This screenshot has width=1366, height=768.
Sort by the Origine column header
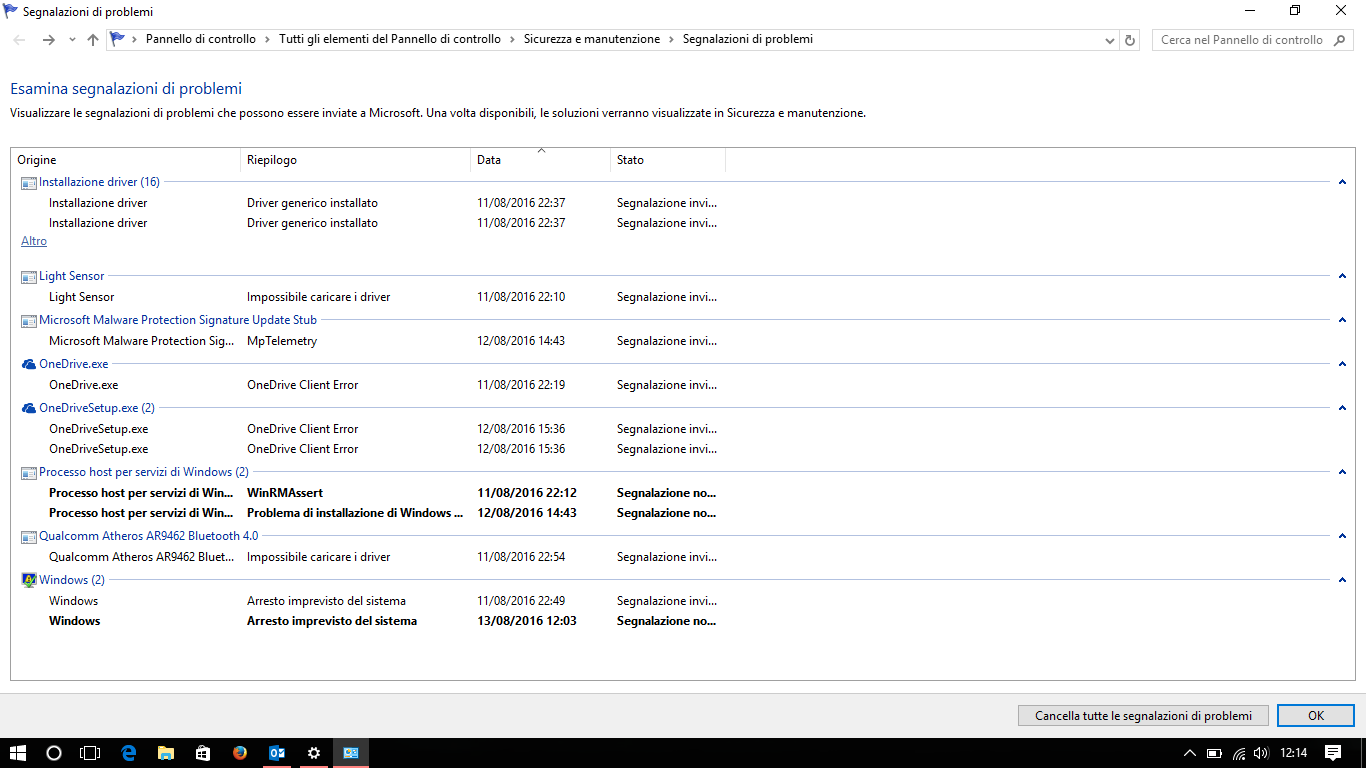point(126,160)
